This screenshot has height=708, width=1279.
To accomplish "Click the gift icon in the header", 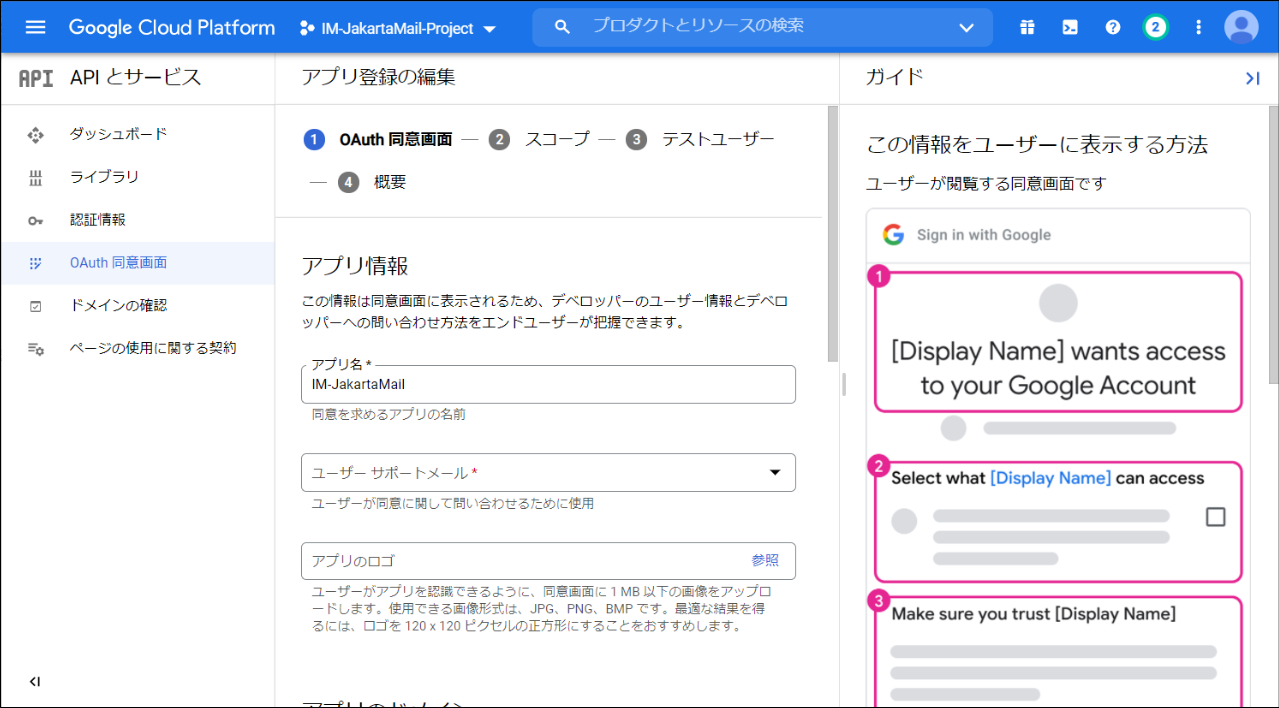I will click(x=1027, y=27).
